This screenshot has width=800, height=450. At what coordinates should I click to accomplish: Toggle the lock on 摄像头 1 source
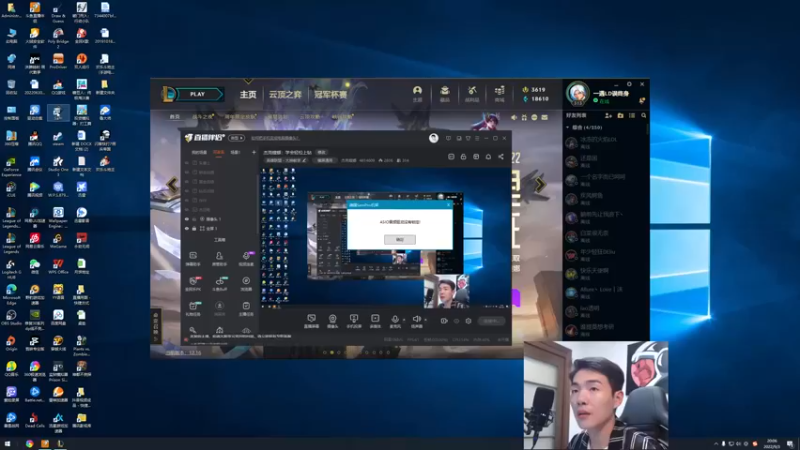point(194,219)
